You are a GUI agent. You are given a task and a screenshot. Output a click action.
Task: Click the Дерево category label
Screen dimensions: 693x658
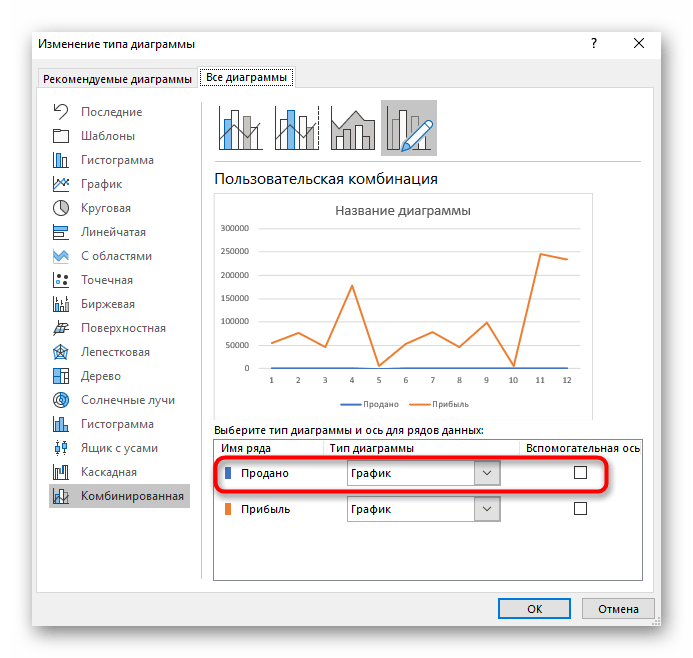(101, 376)
